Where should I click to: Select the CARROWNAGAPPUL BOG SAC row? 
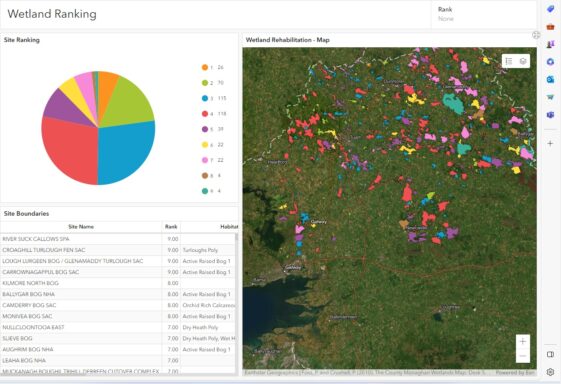[x=118, y=272]
